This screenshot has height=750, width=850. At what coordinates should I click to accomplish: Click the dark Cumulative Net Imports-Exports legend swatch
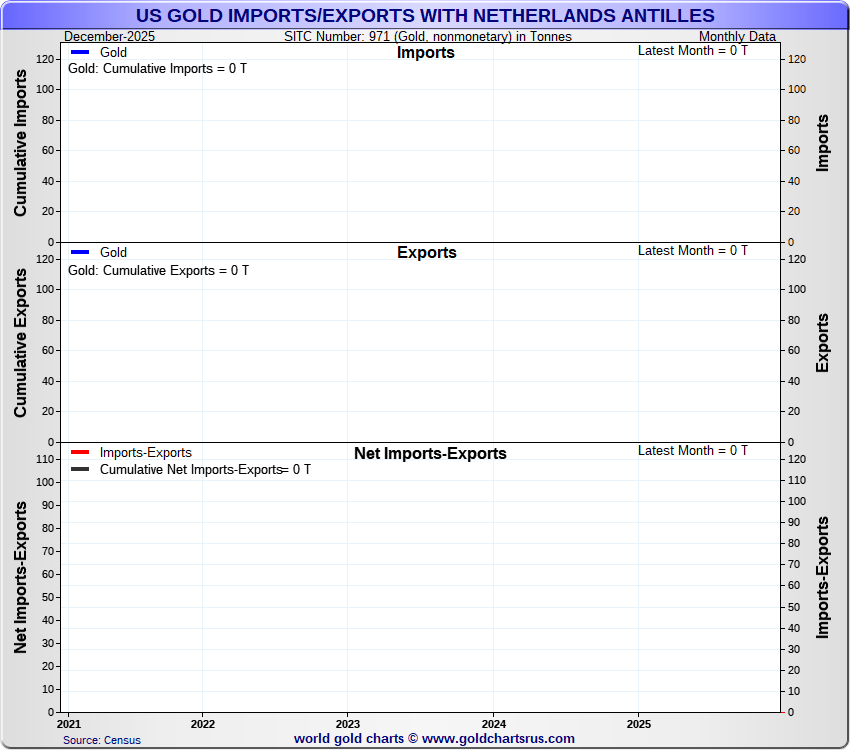click(80, 469)
